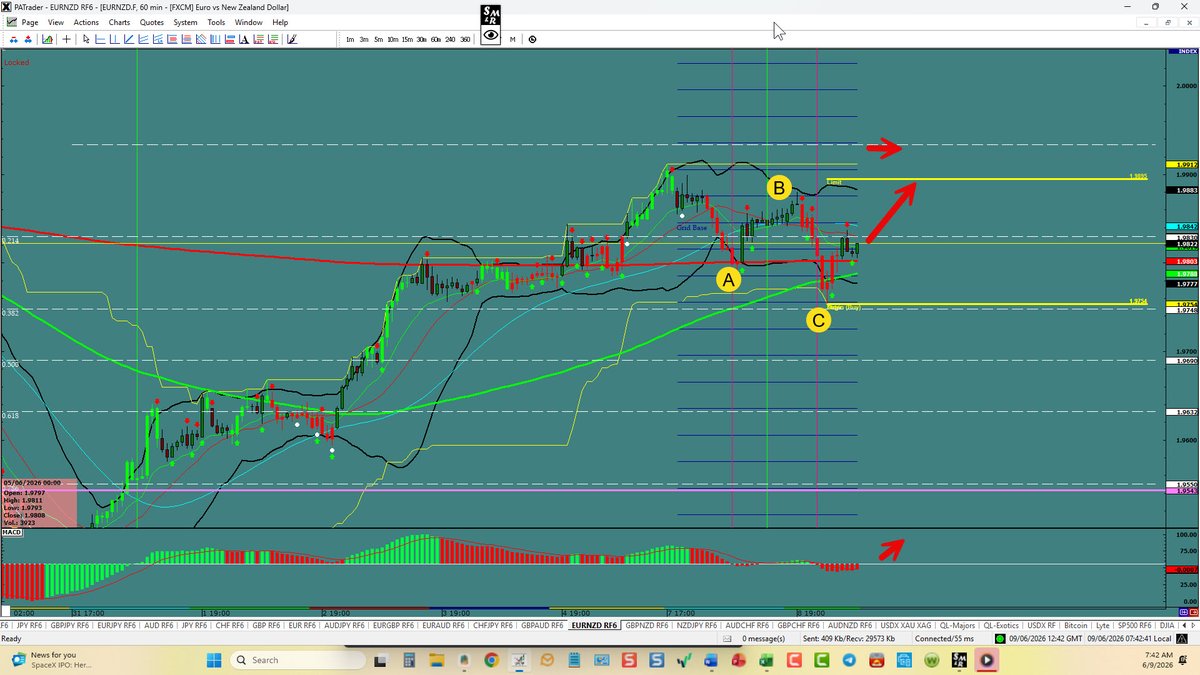Toggle the eye visibility button
The height and width of the screenshot is (675, 1200).
point(490,36)
